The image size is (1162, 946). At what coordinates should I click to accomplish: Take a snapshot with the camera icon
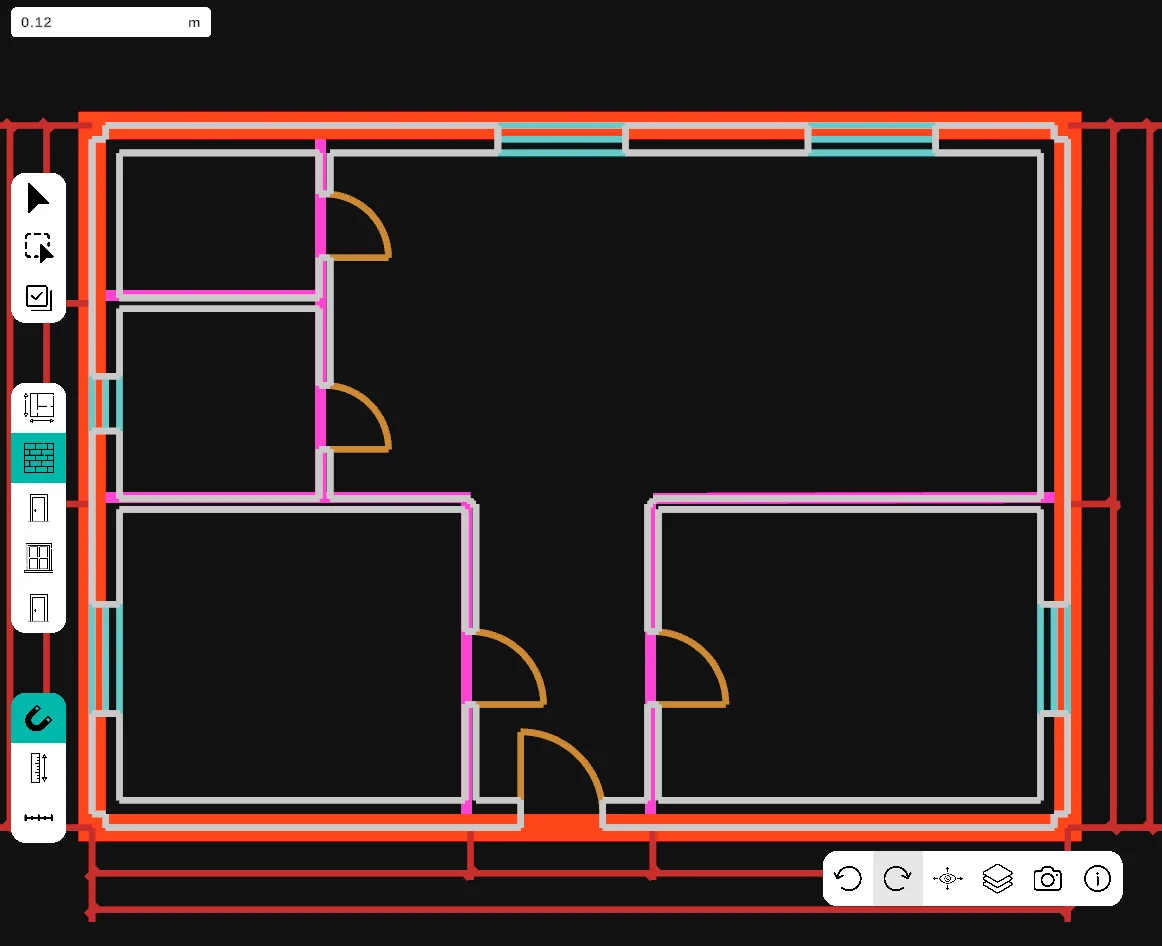click(1047, 879)
